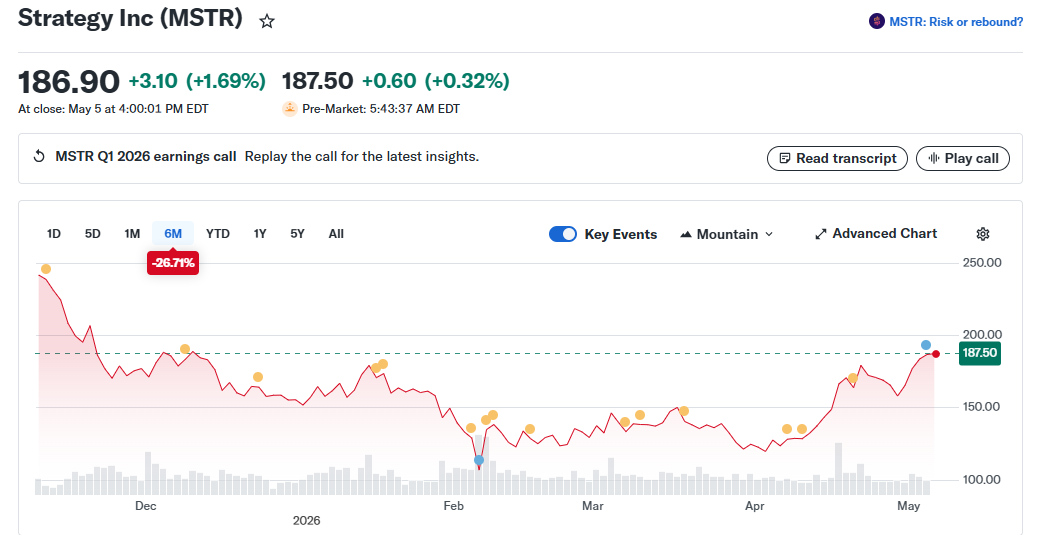Click the 2026 year label below the chart
This screenshot has height=535, width=1037.
pyautogui.click(x=307, y=520)
